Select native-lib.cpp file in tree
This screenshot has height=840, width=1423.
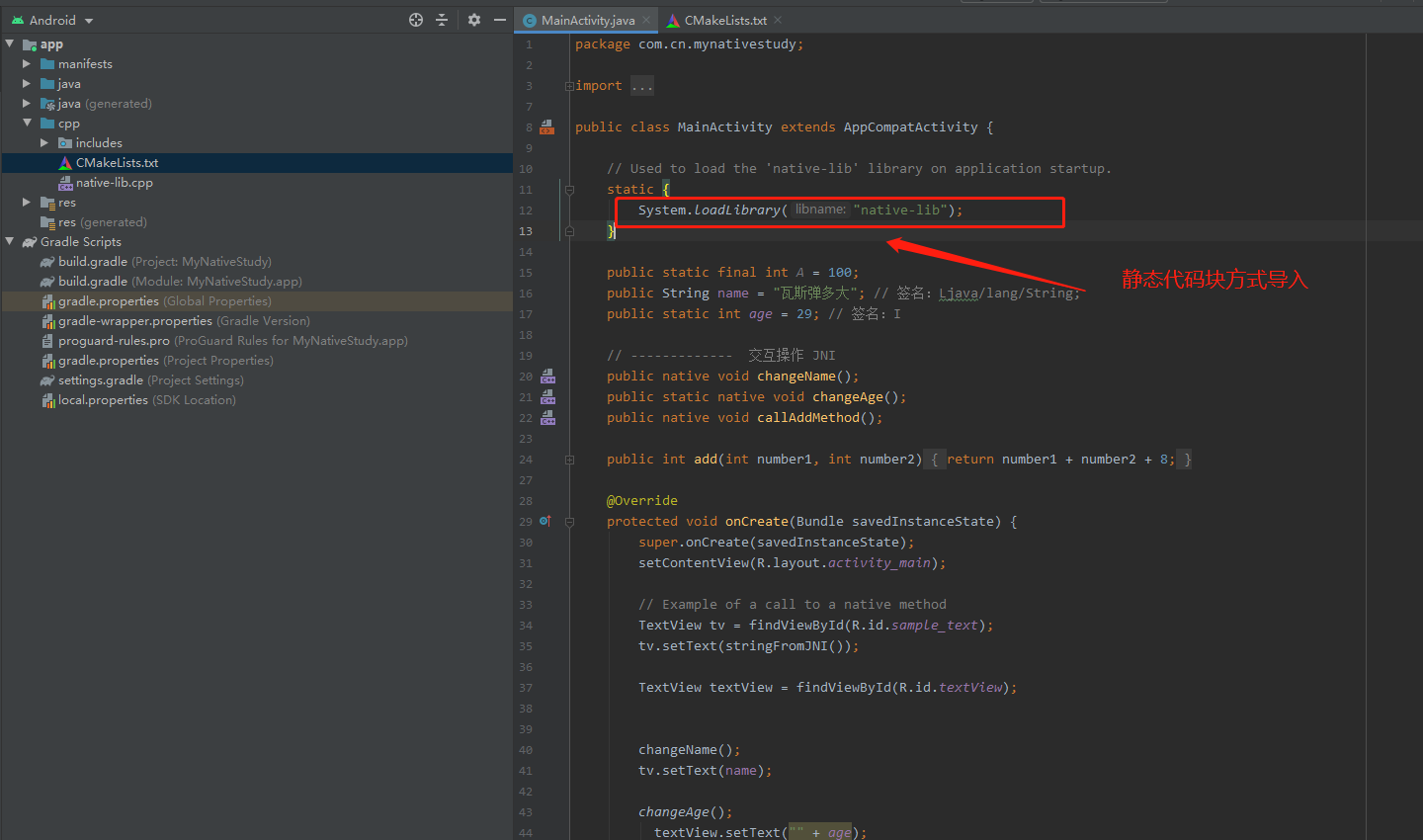115,183
